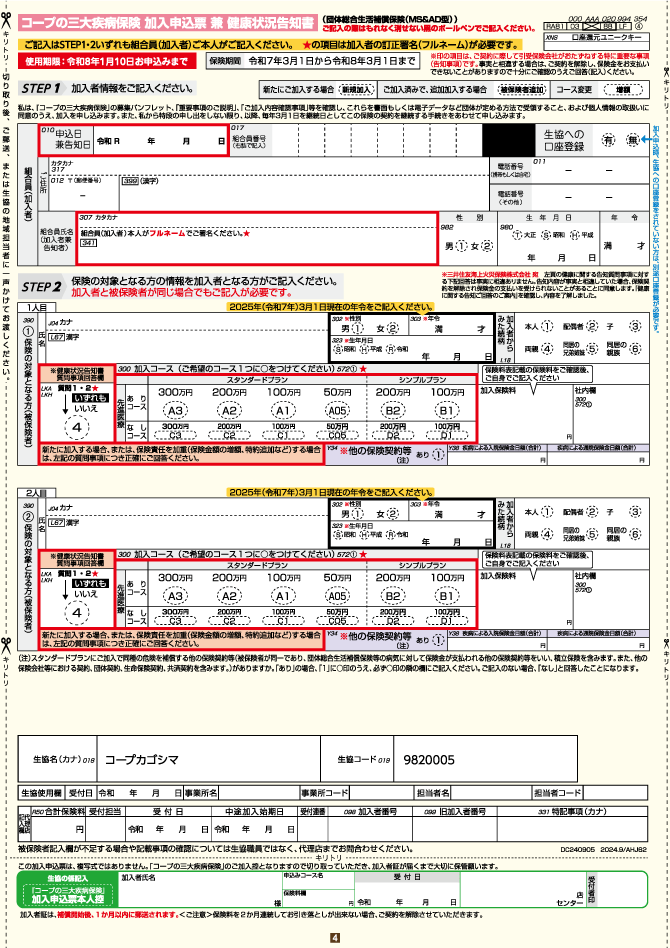The image size is (670, 948).
Task: Click the 組合員氏名 full-name signature box
Action: coord(257,238)
